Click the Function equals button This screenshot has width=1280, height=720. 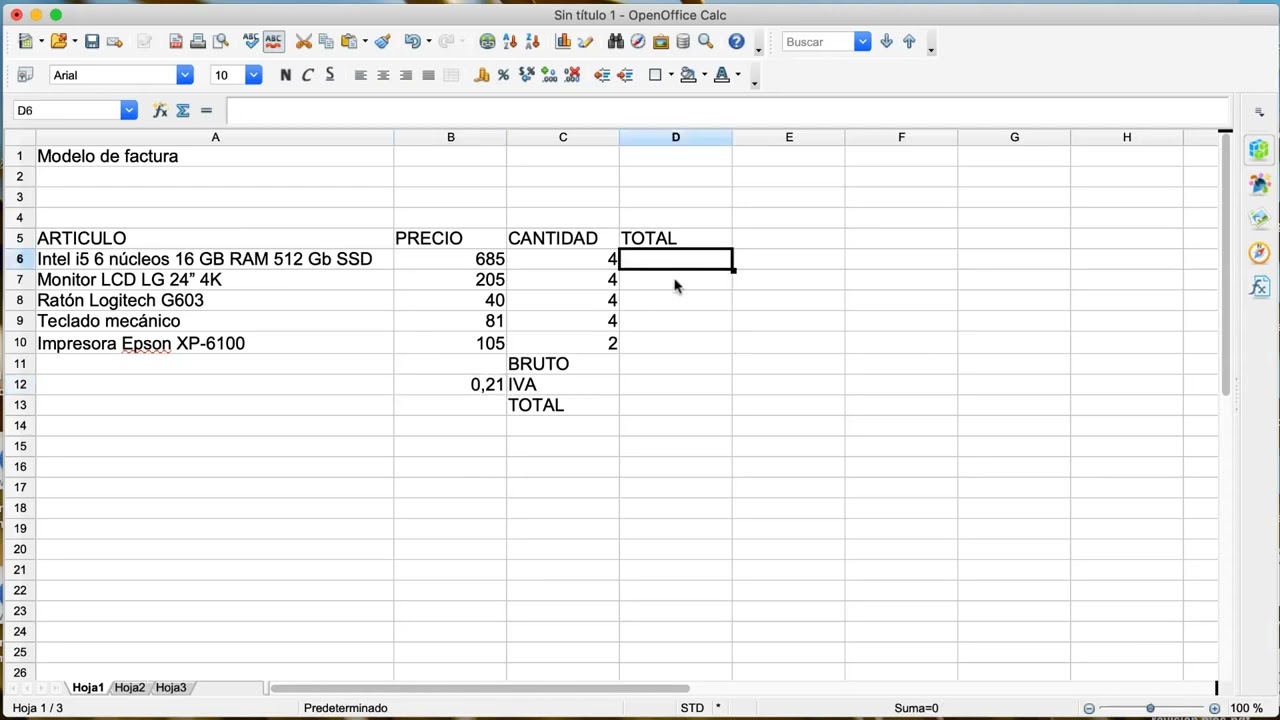point(206,110)
